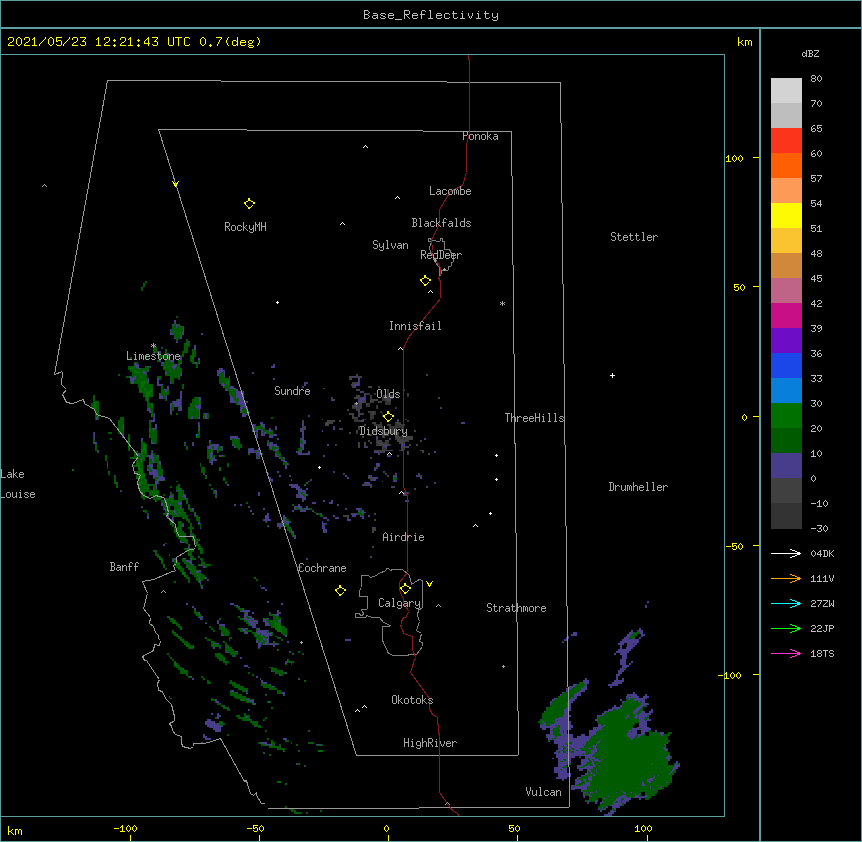Click the Calgary city label
The width and height of the screenshot is (862, 842).
400,603
